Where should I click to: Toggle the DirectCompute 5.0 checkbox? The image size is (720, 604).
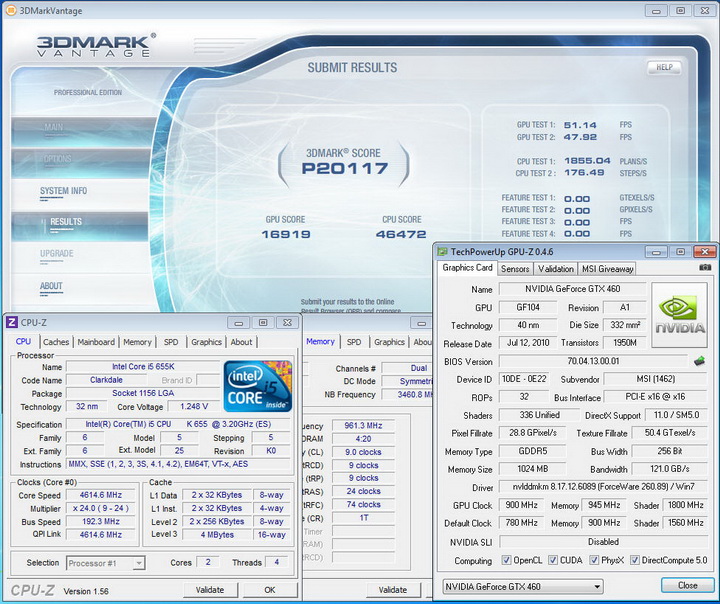pos(635,560)
